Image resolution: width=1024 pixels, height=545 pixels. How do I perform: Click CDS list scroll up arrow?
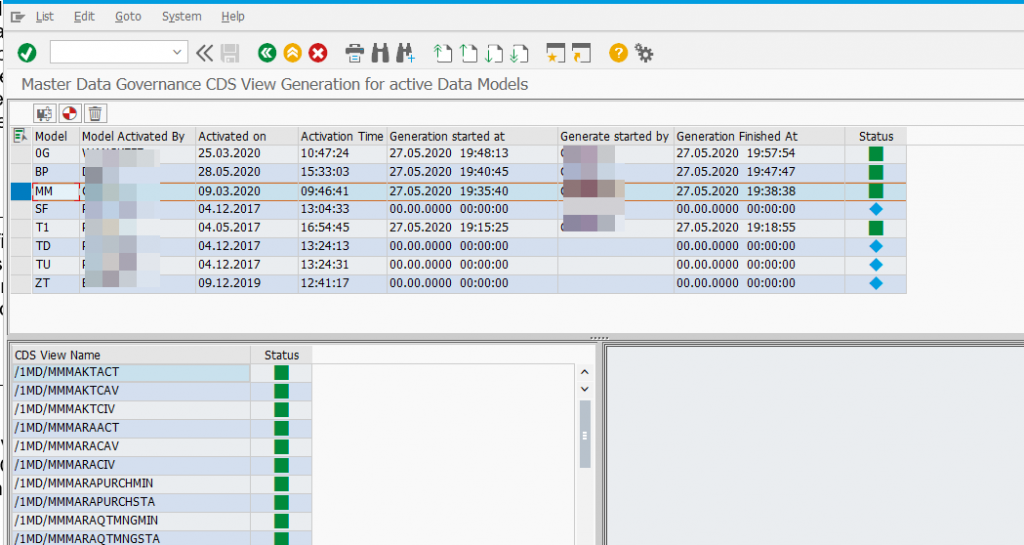click(x=584, y=372)
